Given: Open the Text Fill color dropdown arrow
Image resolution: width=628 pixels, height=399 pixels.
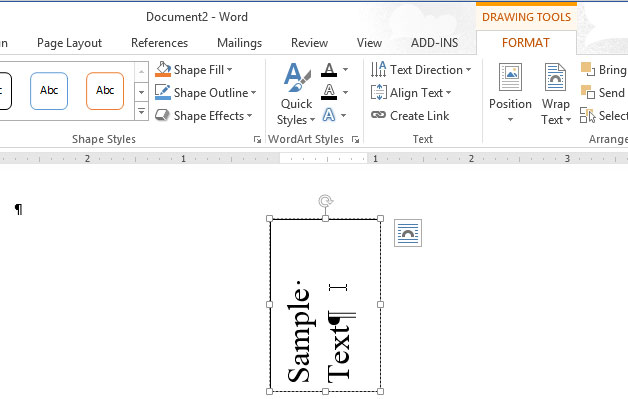Looking at the screenshot, I should tap(345, 70).
